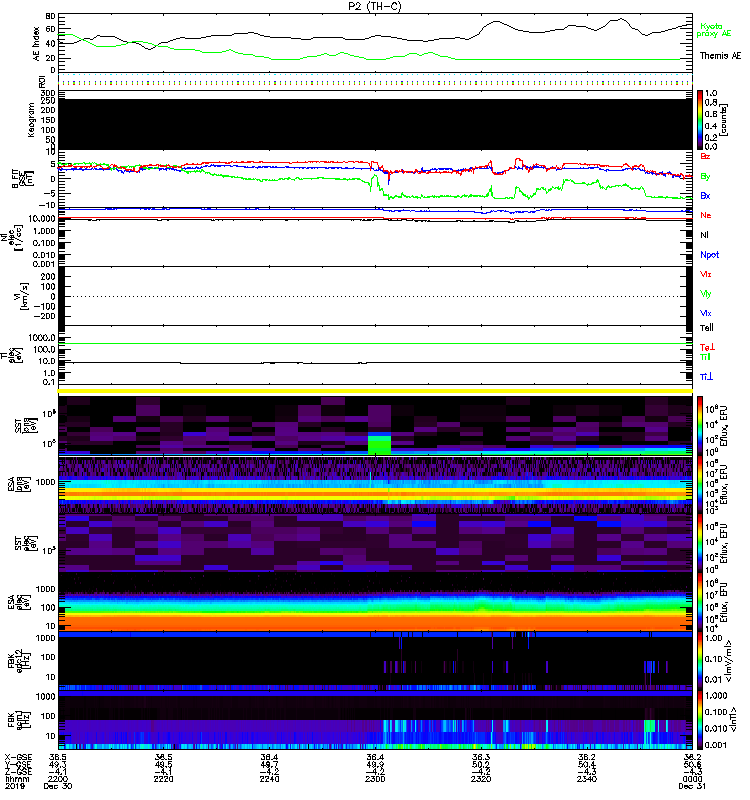Viewport: 750px width, 800px height.
Task: Click the 2300 time axis label
Action: pyautogui.click(x=375, y=779)
